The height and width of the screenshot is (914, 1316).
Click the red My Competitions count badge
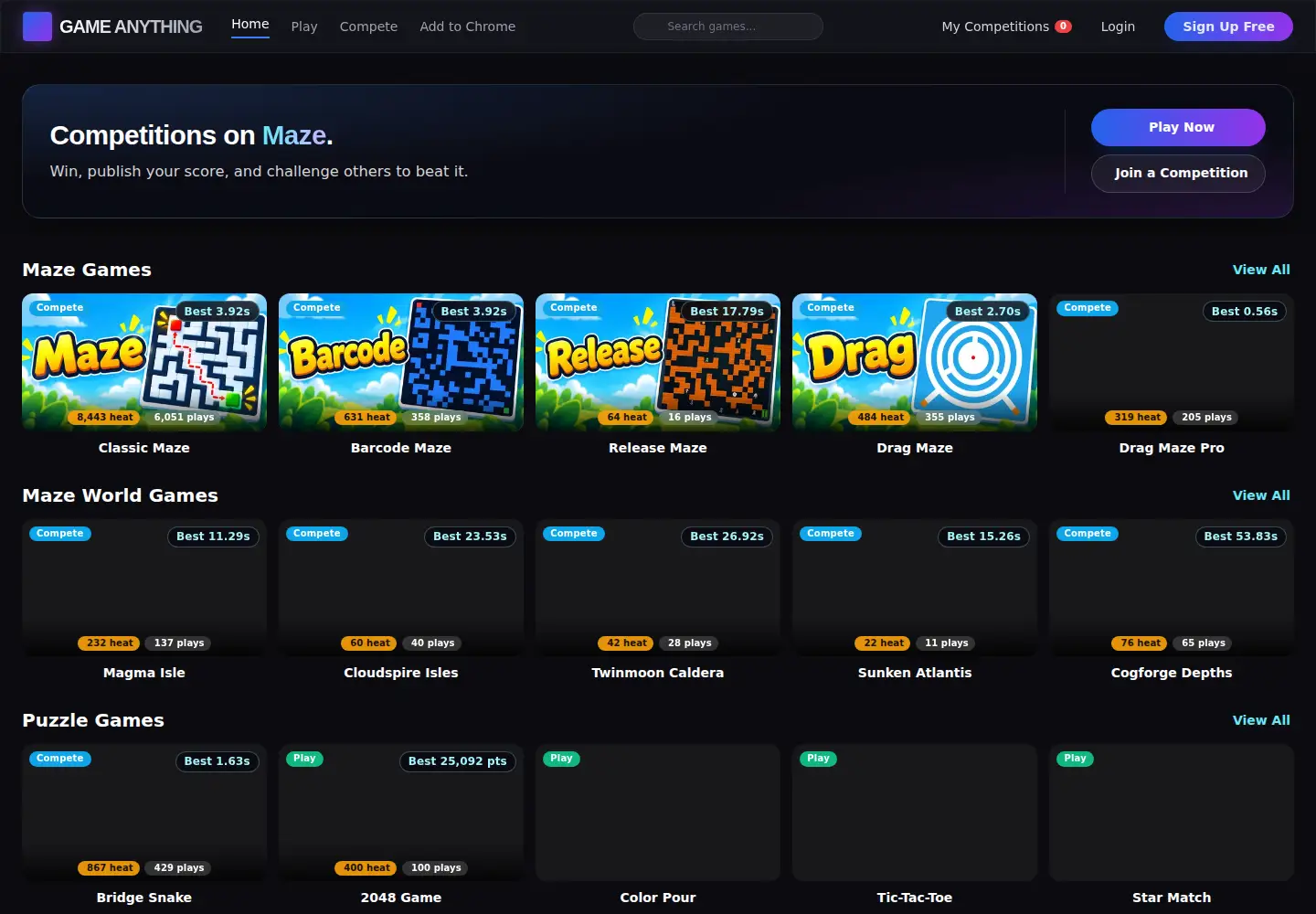tap(1063, 27)
